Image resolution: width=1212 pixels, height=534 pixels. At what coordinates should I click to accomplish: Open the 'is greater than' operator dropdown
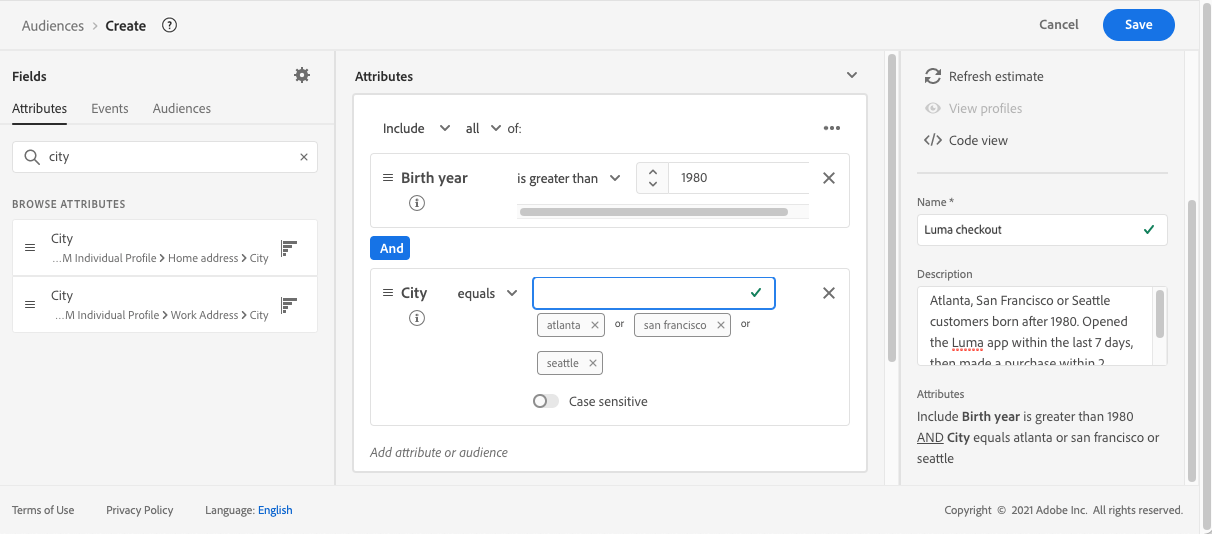coord(569,178)
